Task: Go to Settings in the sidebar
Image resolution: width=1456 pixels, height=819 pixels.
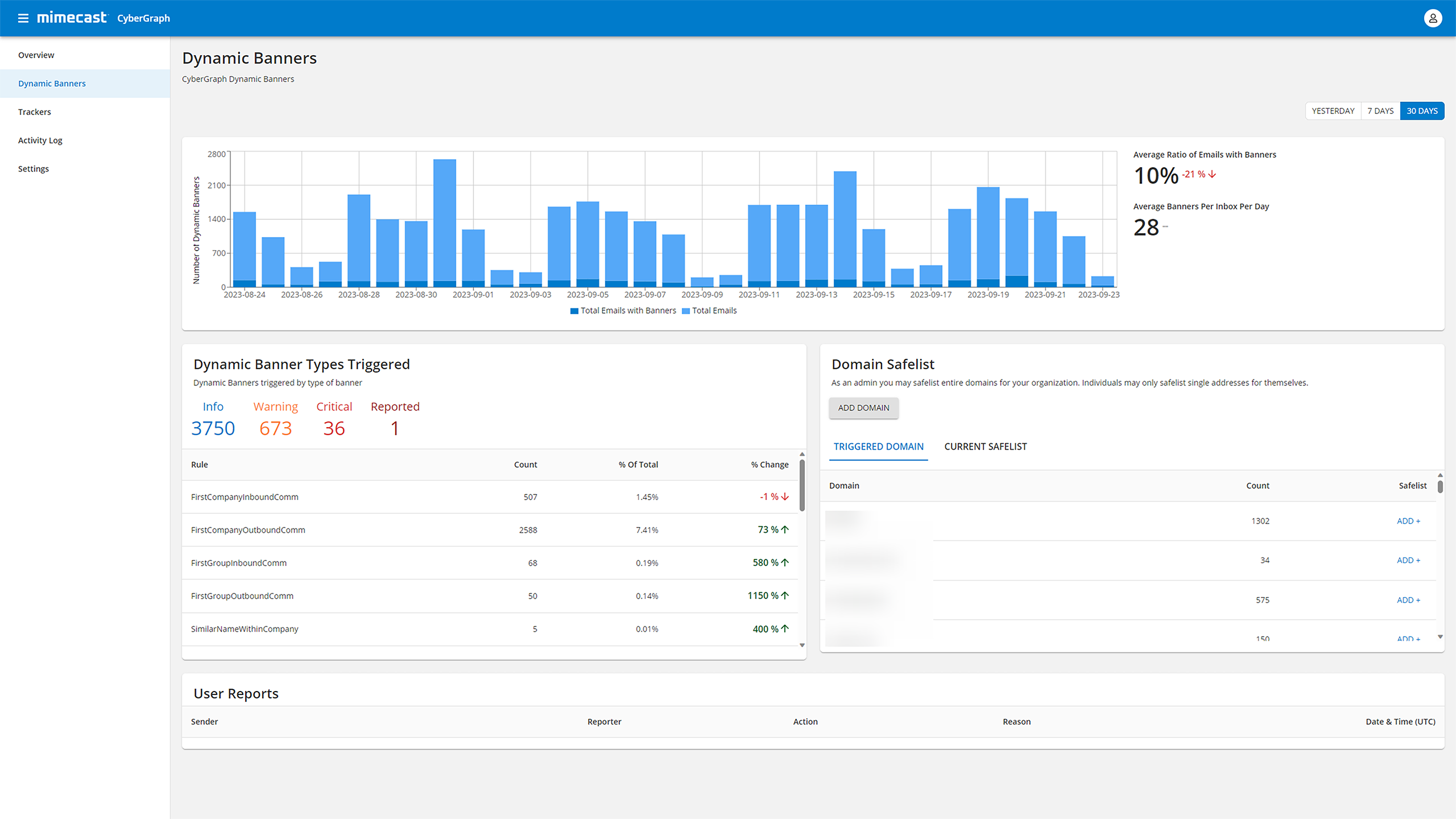Action: (34, 168)
